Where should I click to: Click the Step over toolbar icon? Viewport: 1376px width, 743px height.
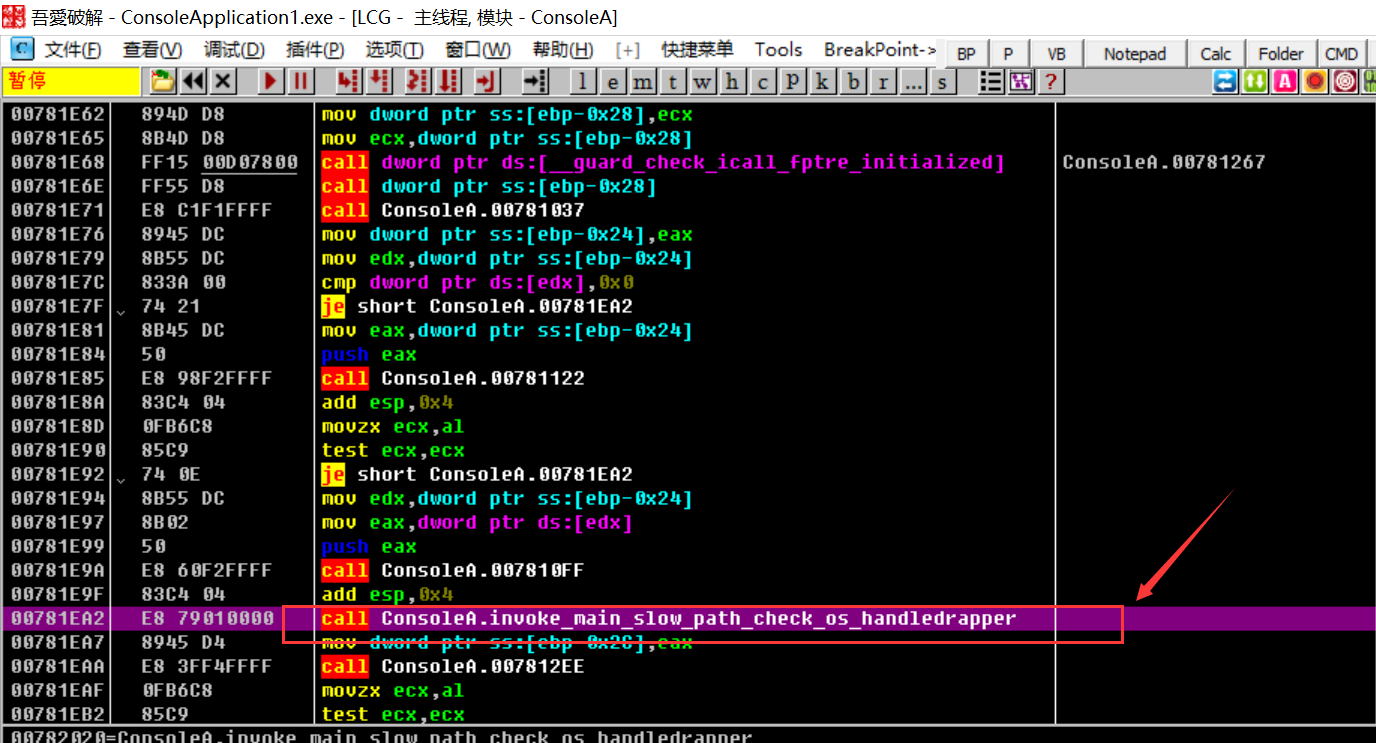tap(379, 81)
